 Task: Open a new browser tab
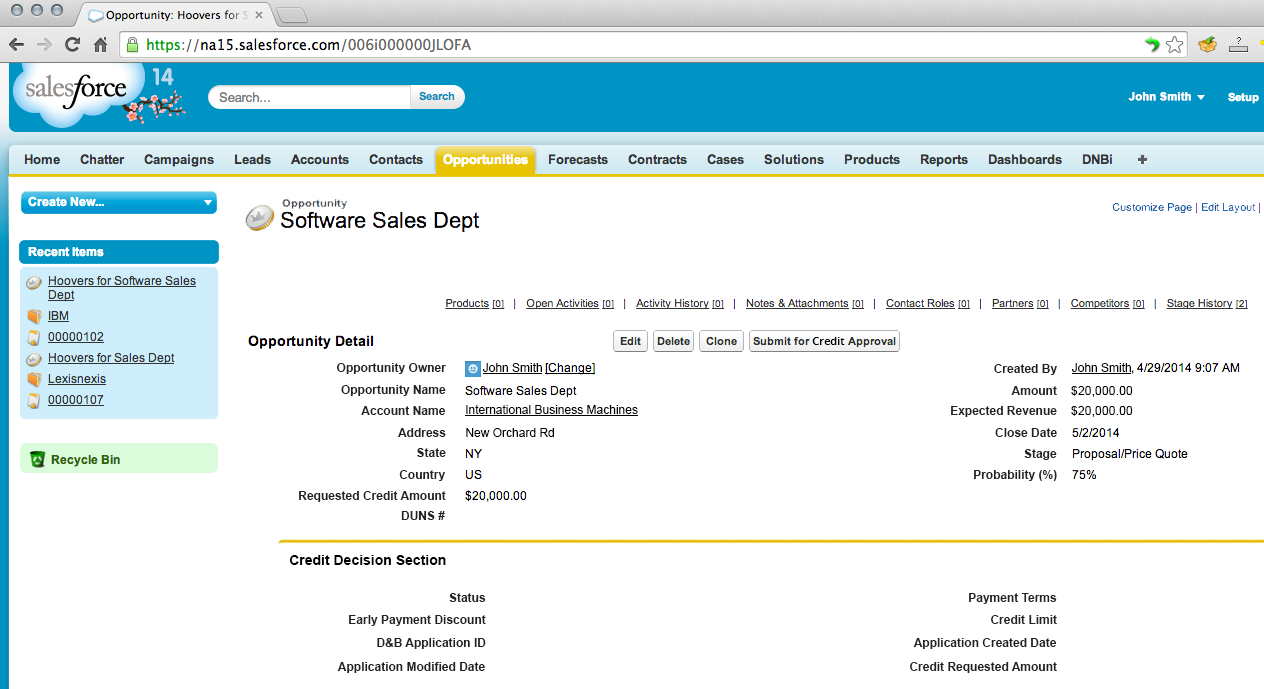pos(291,15)
